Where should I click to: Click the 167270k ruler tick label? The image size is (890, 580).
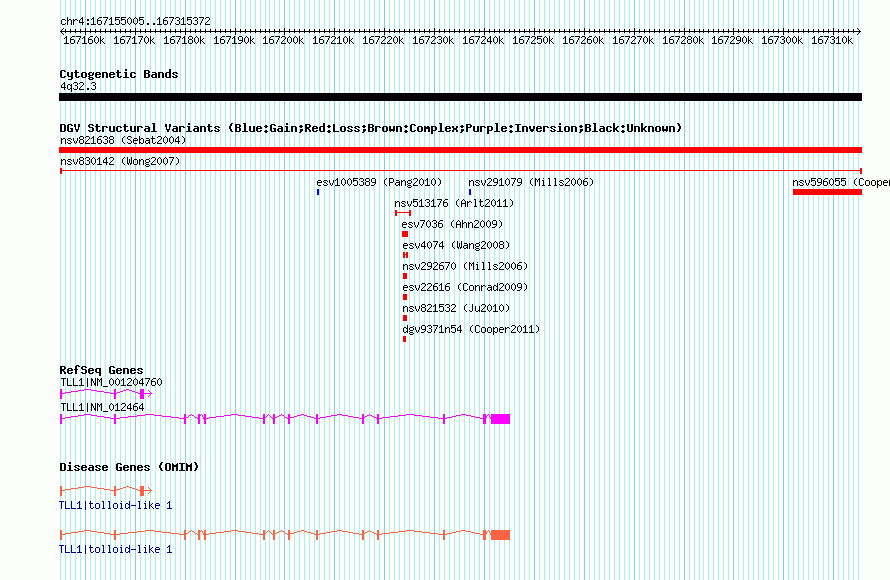click(x=633, y=40)
